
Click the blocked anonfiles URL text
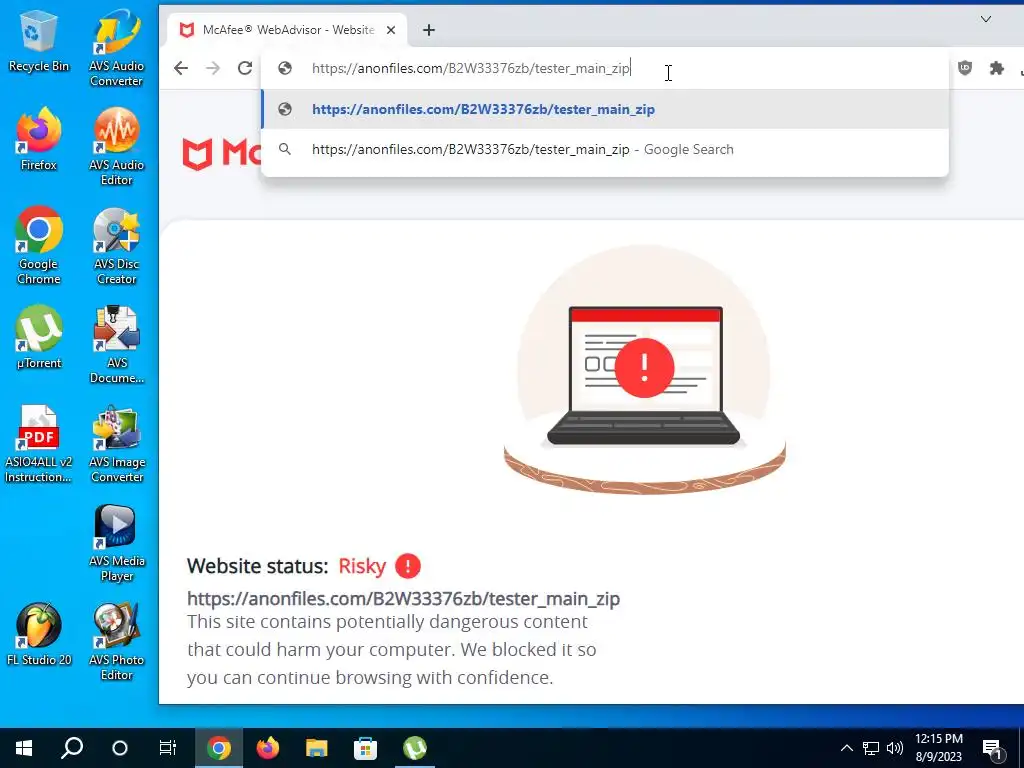click(403, 599)
